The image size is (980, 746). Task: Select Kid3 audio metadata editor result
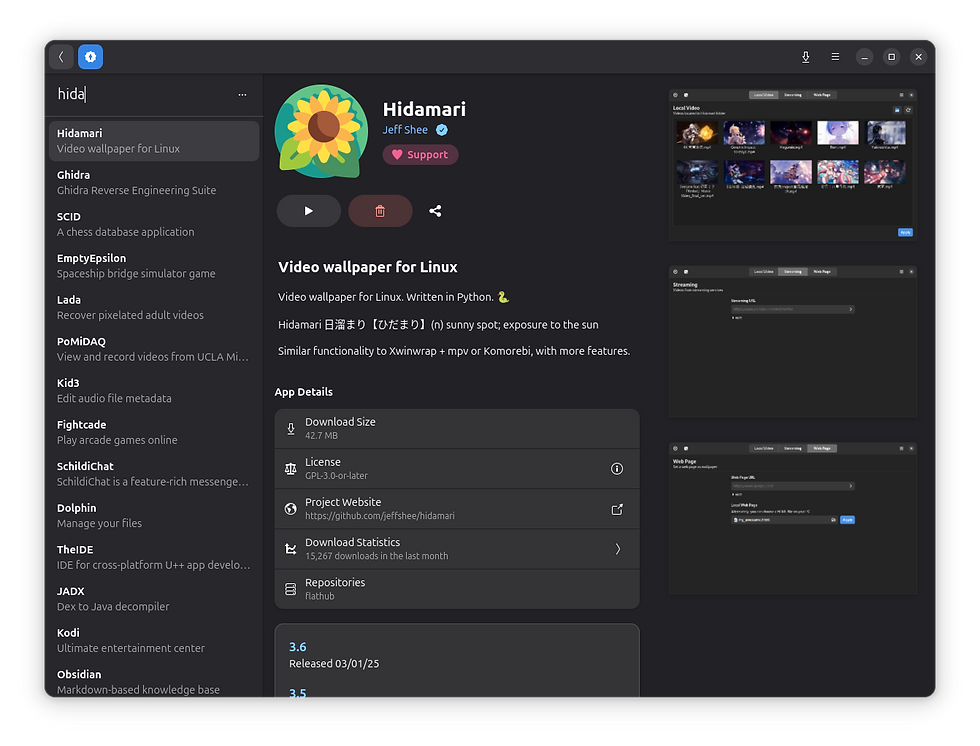click(x=154, y=390)
